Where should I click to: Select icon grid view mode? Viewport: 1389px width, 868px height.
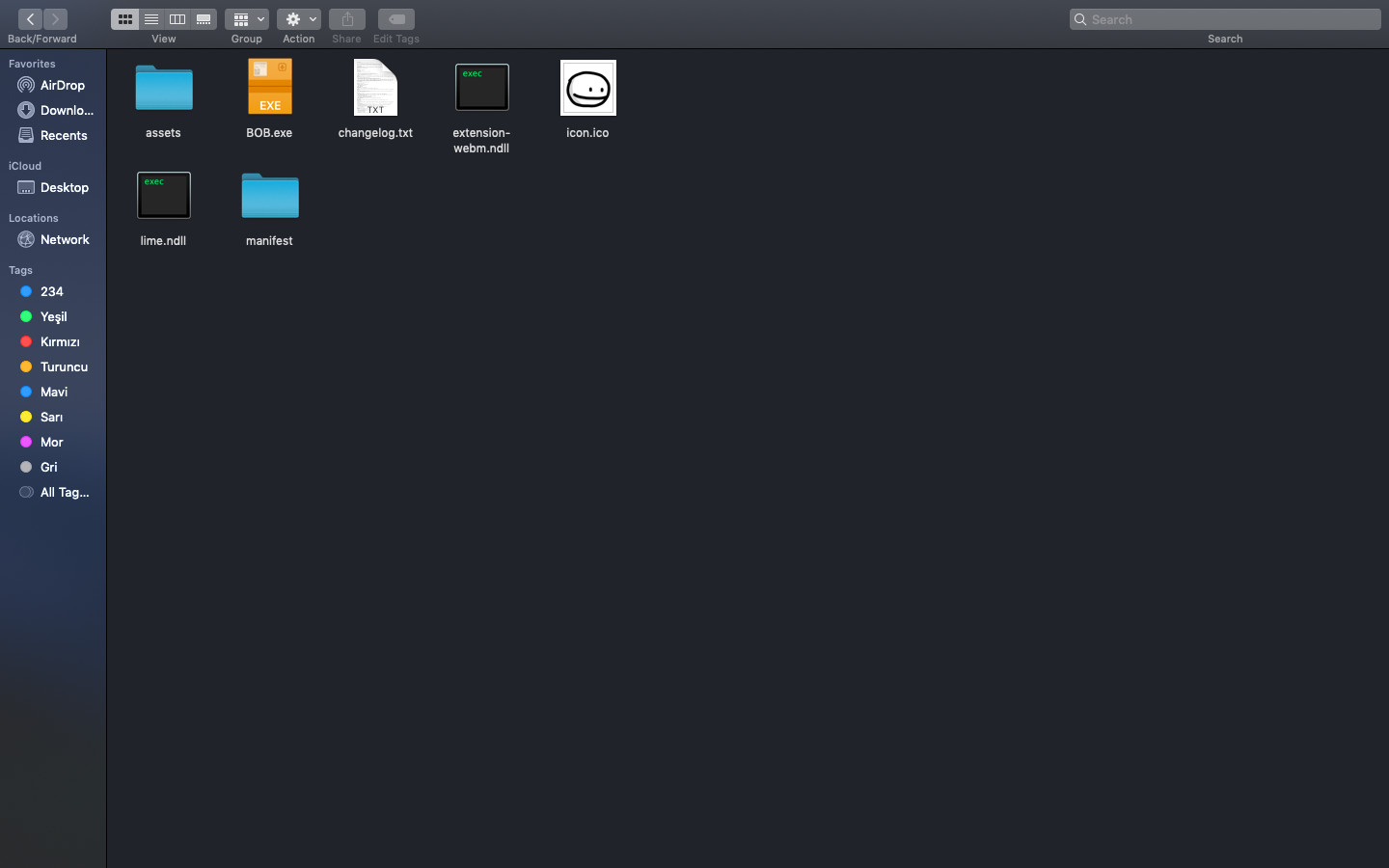125,19
